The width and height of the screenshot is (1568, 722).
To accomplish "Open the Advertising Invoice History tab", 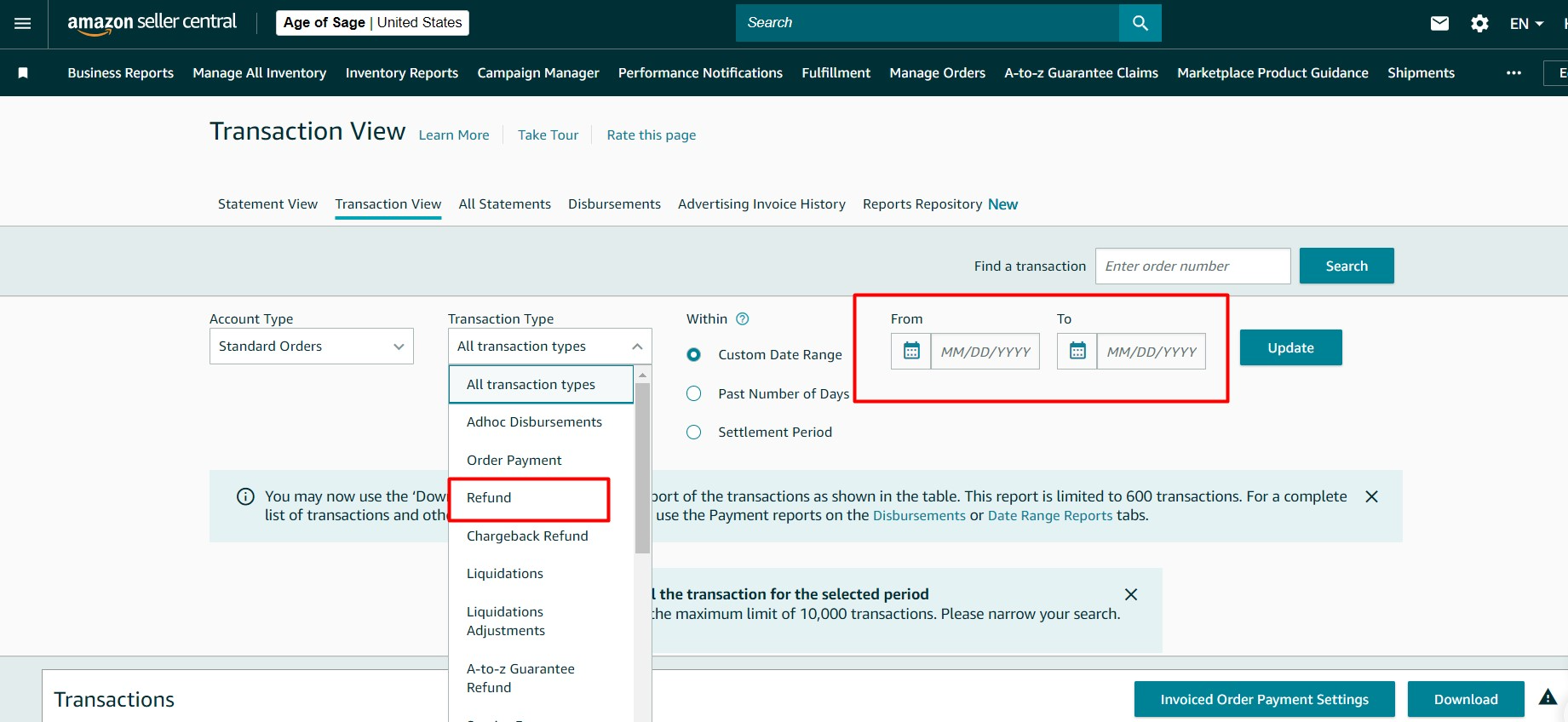I will pyautogui.click(x=761, y=204).
